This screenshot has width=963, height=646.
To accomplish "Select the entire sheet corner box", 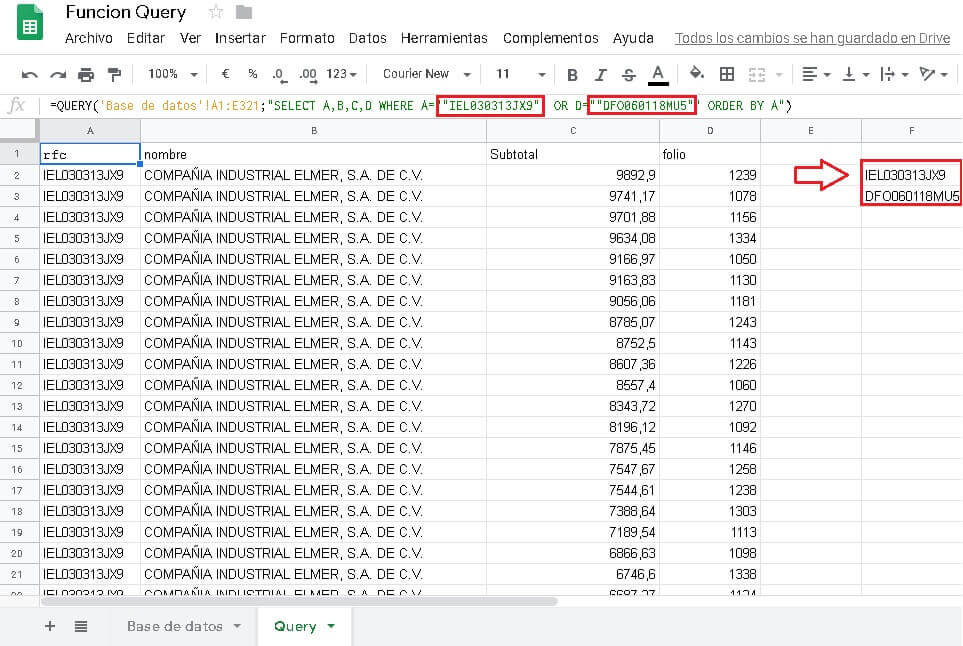I will coord(19,131).
